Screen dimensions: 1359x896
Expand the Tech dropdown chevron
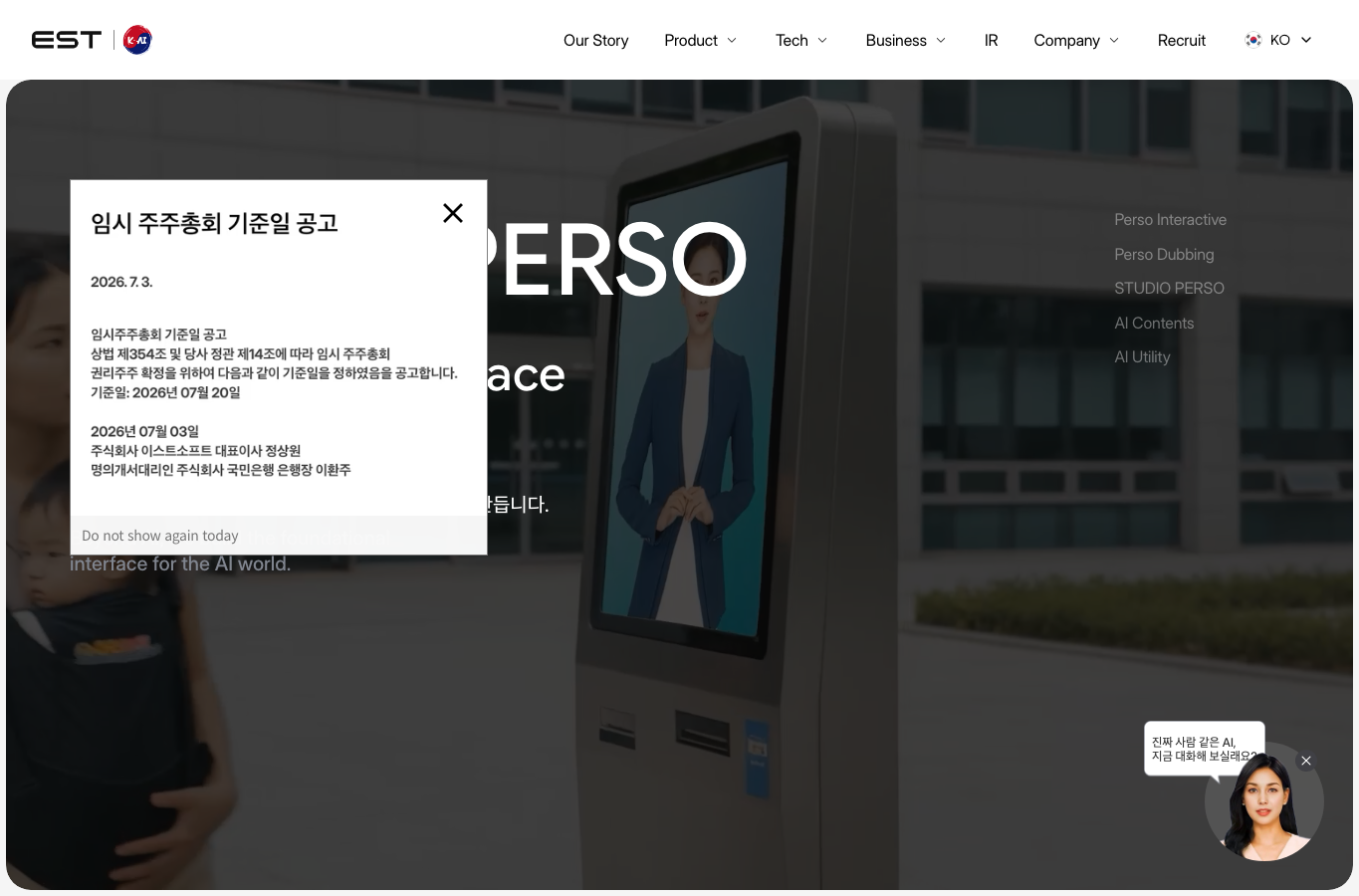[822, 40]
